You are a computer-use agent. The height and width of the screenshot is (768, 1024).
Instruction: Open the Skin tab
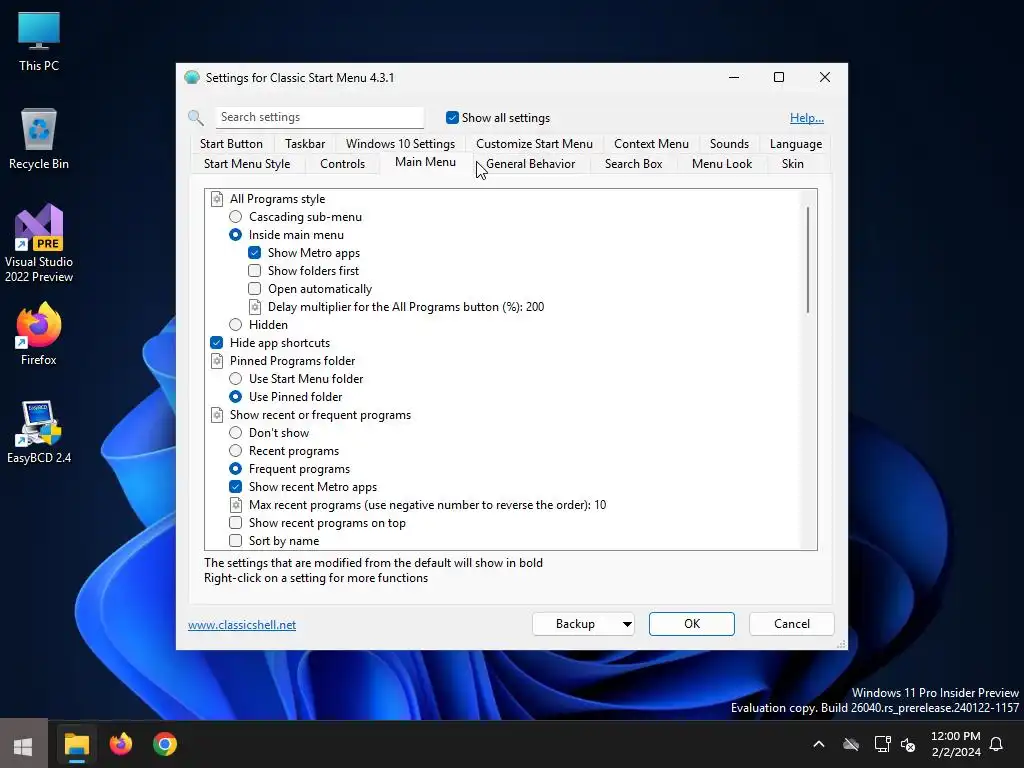coord(793,164)
